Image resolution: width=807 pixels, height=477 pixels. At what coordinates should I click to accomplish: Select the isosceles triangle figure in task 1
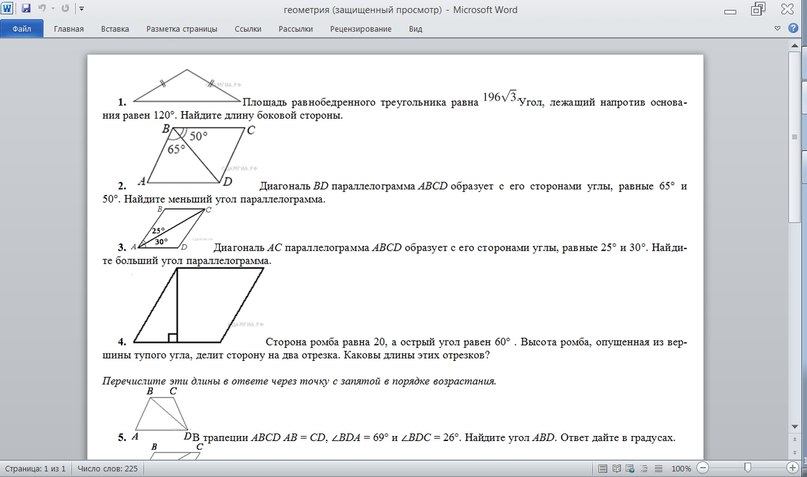(187, 85)
